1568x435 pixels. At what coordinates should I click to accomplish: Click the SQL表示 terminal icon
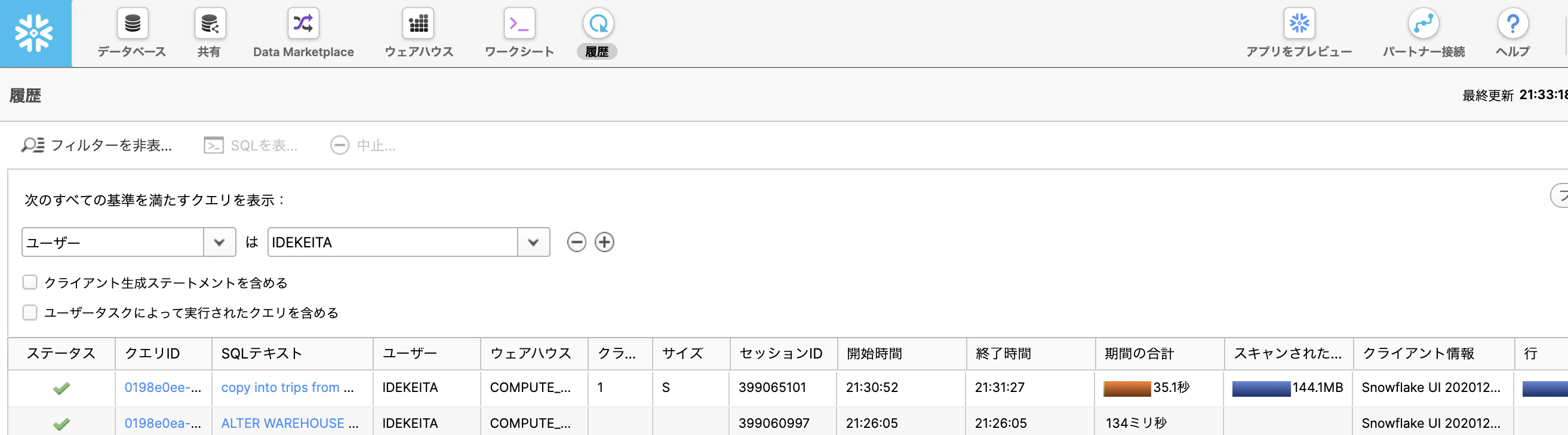[214, 145]
